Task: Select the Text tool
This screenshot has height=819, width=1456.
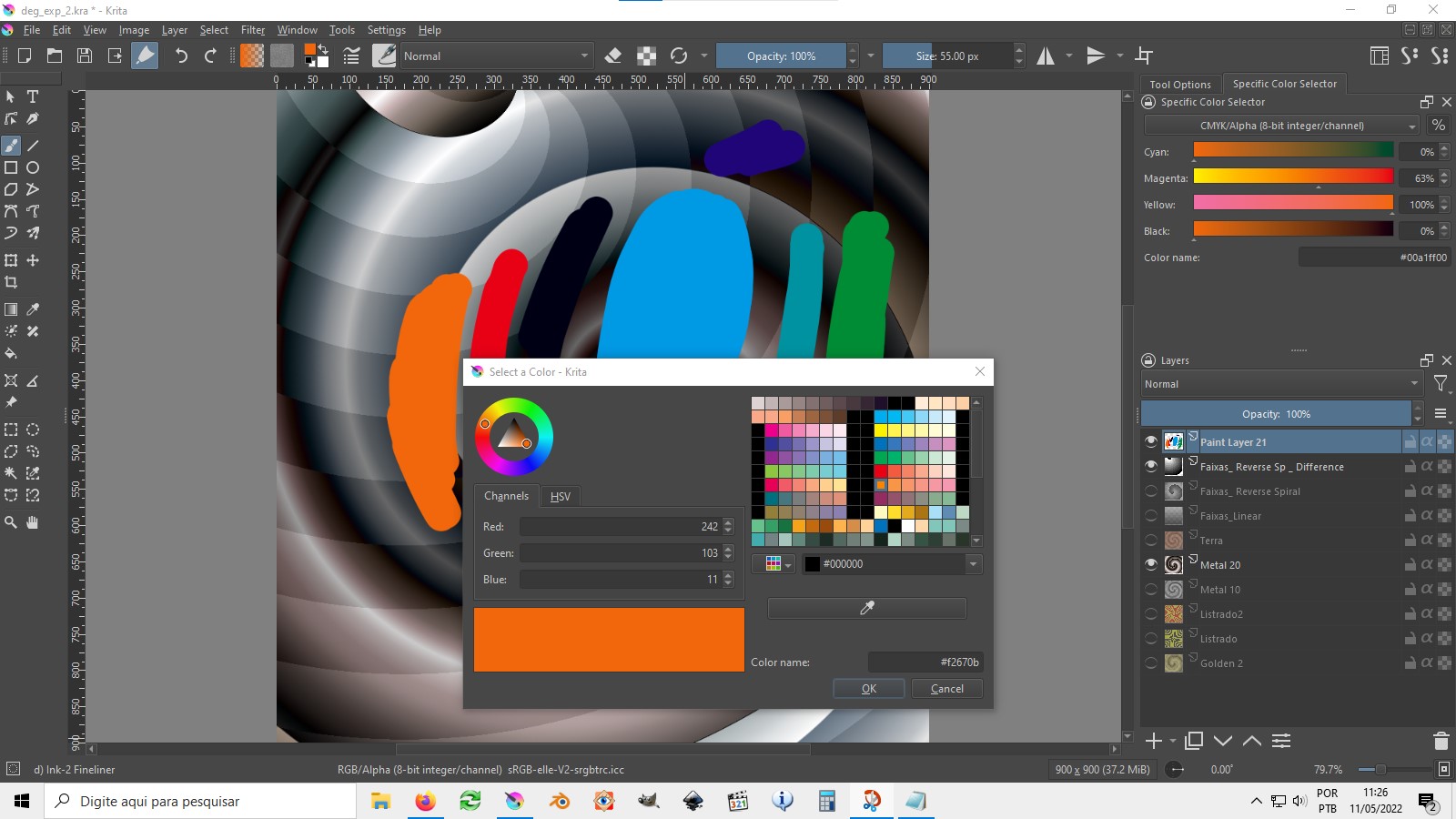Action: [x=33, y=96]
